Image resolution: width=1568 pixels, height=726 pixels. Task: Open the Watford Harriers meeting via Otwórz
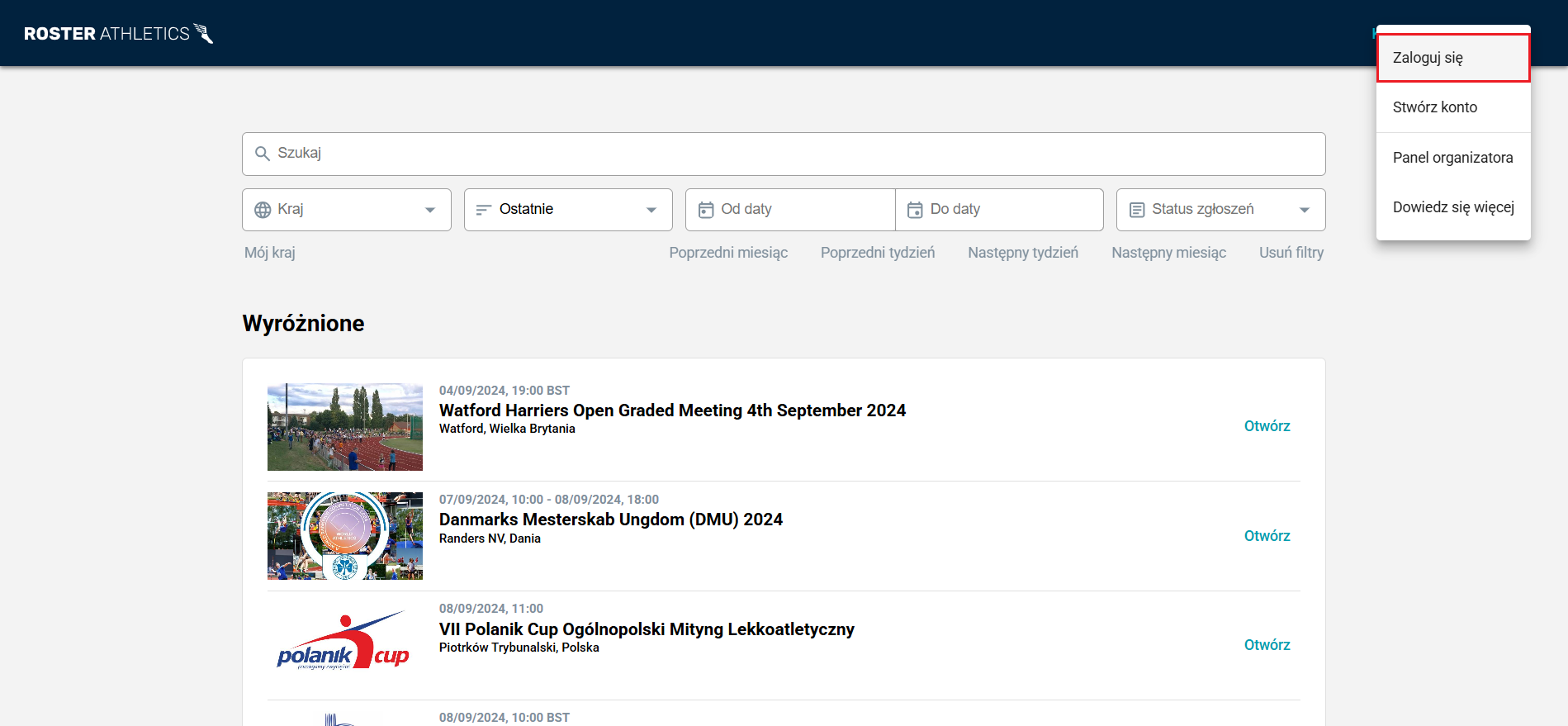[1267, 426]
